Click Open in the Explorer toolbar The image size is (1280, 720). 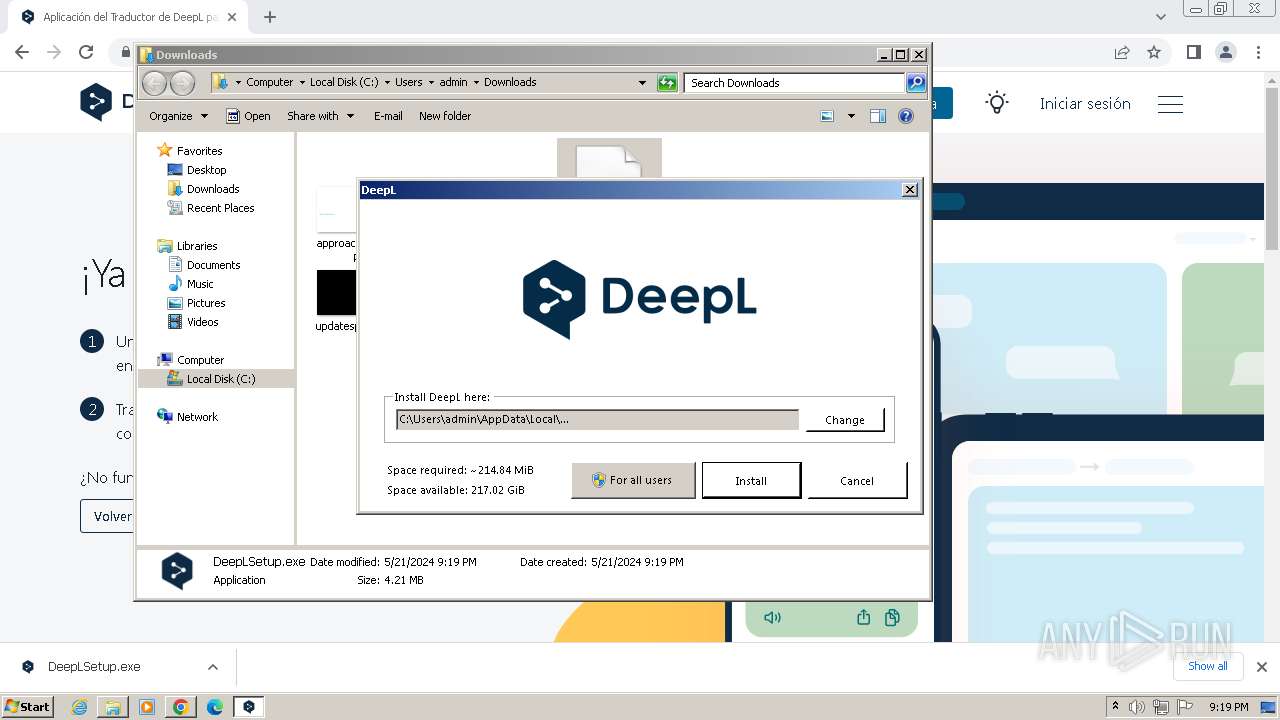point(248,116)
